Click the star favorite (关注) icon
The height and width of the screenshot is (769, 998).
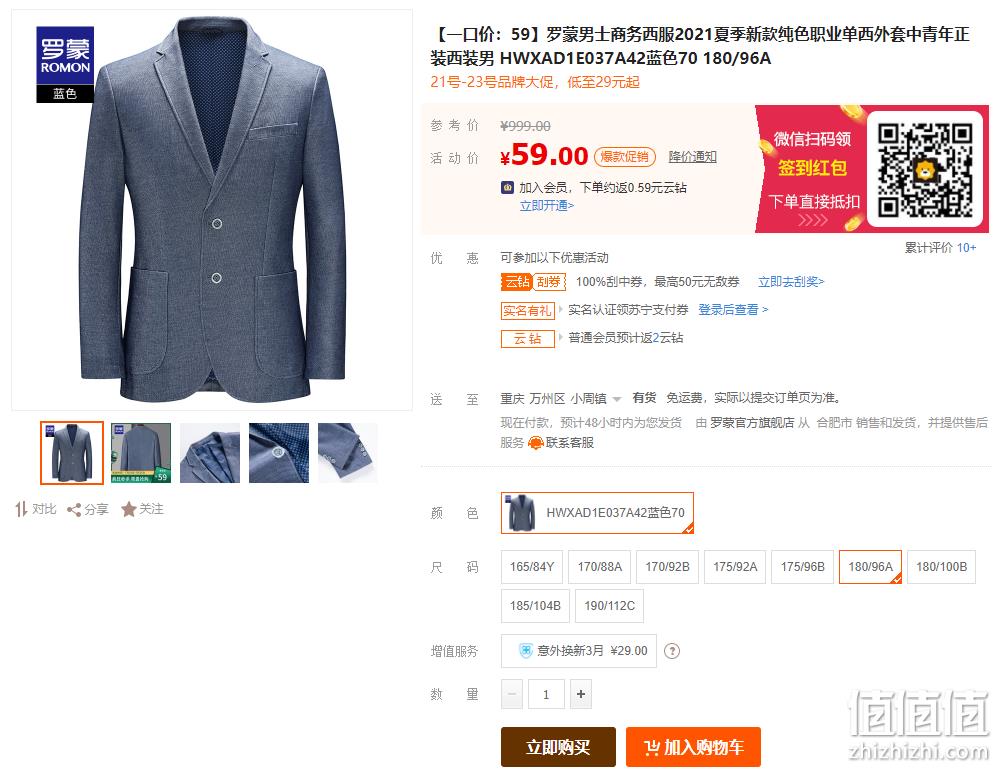(129, 509)
